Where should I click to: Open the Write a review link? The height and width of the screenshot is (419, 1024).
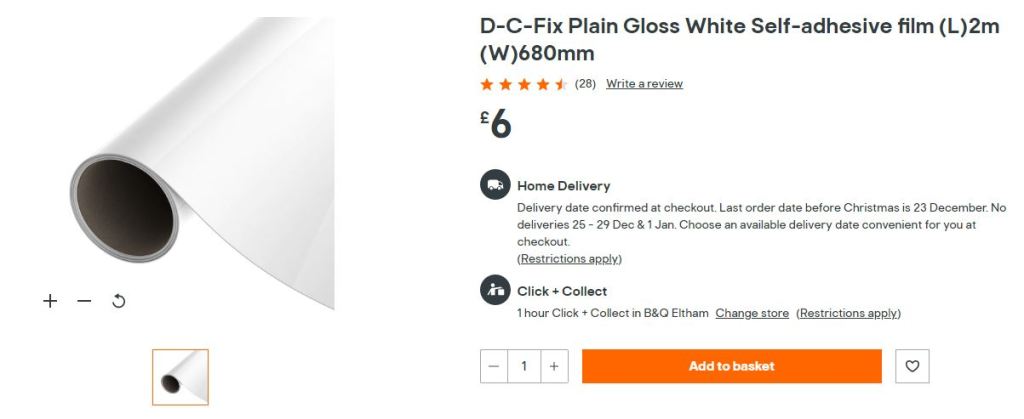pyautogui.click(x=644, y=84)
